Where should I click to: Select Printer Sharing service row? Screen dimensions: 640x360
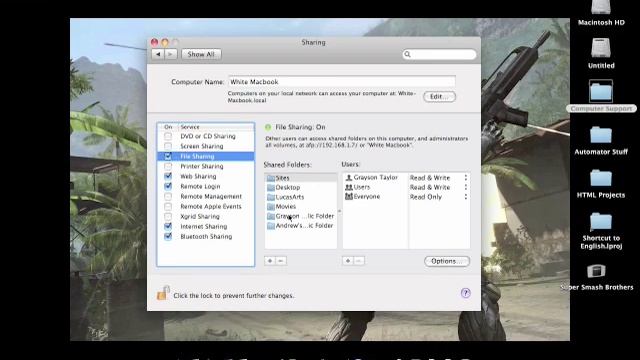coord(206,166)
